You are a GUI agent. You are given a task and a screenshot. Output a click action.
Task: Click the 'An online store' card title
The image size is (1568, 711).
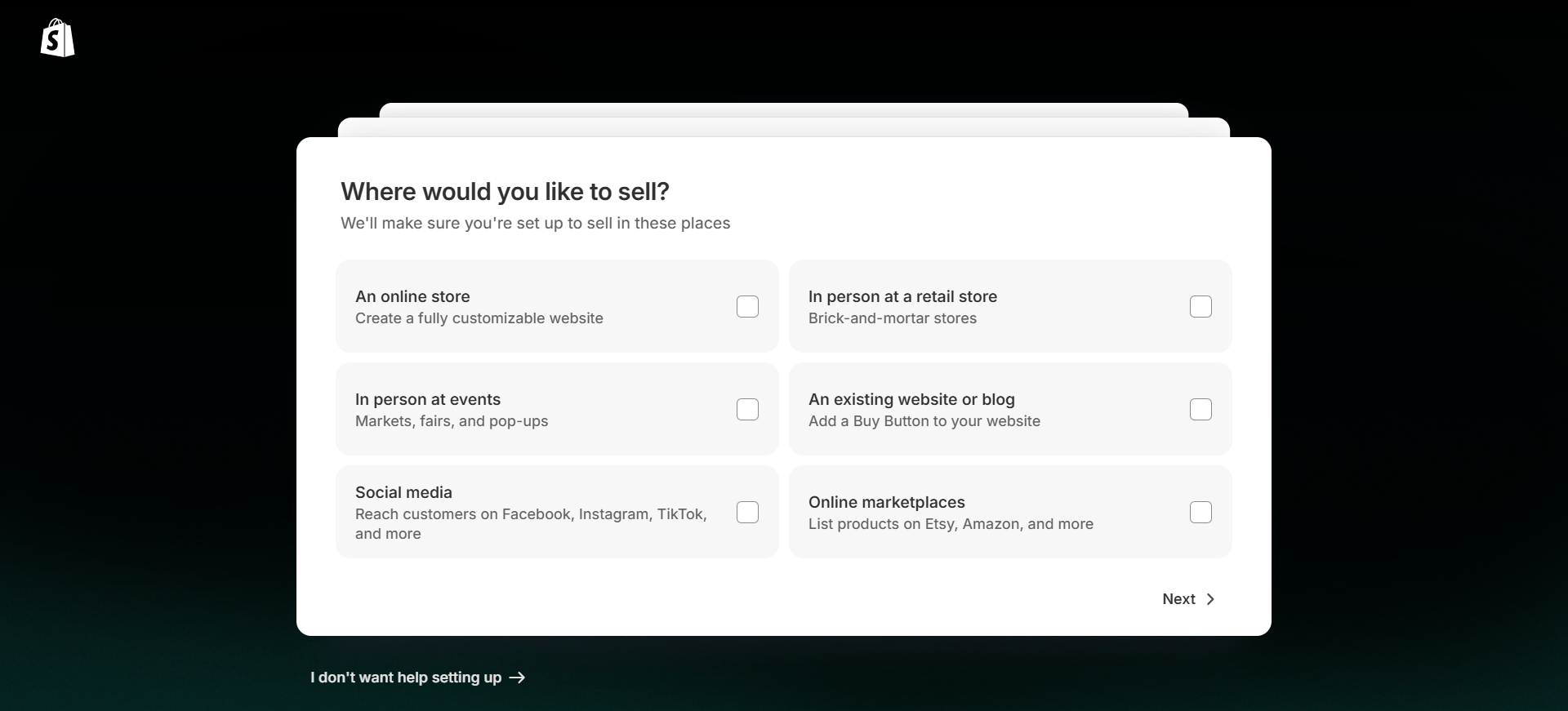(x=412, y=296)
